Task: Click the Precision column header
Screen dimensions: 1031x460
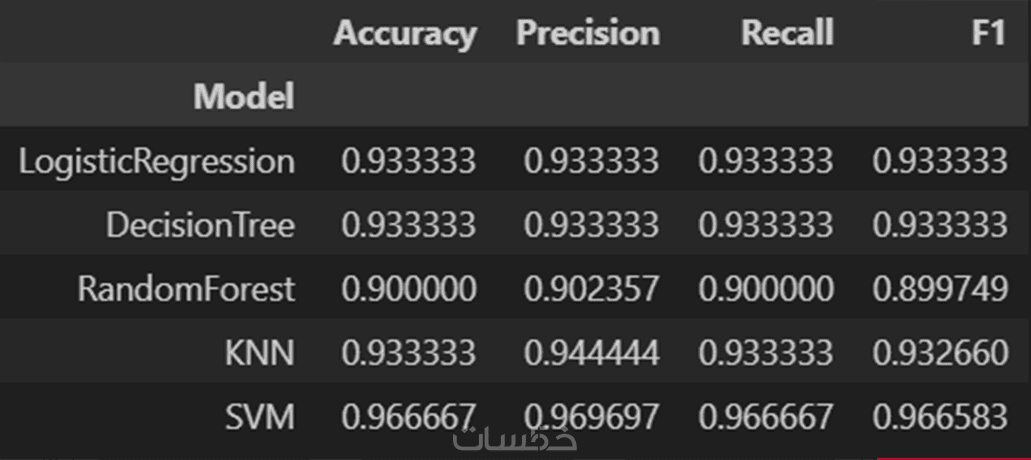Action: pos(587,33)
